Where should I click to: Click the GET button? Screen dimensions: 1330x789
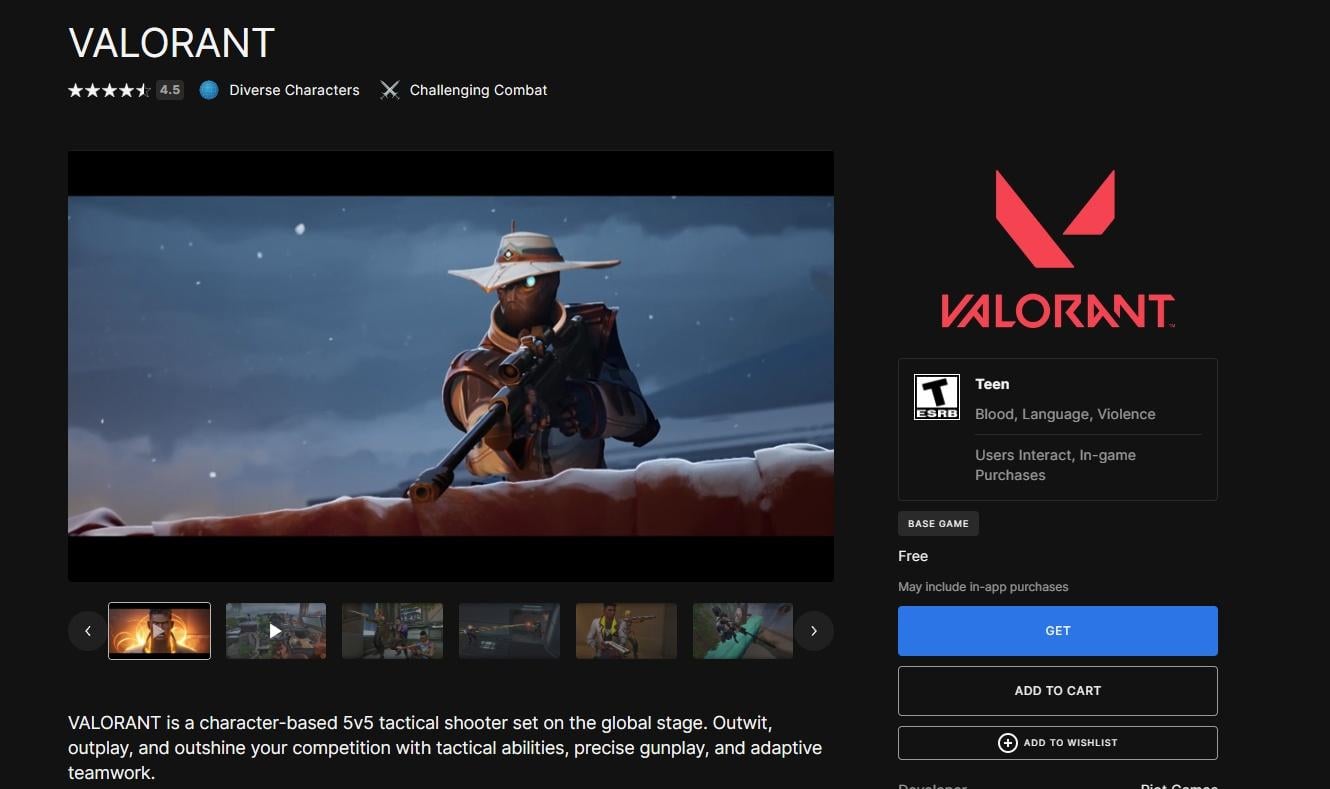(x=1057, y=630)
